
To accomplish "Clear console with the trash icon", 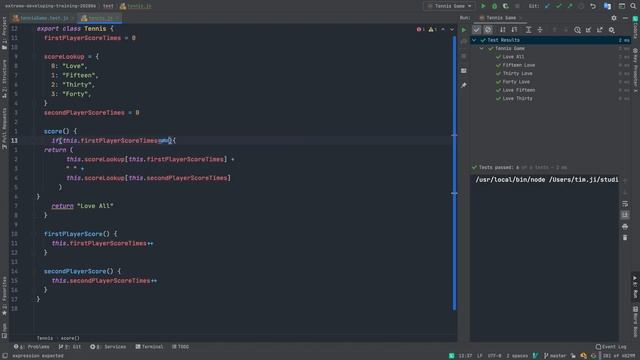I will (x=625, y=238).
